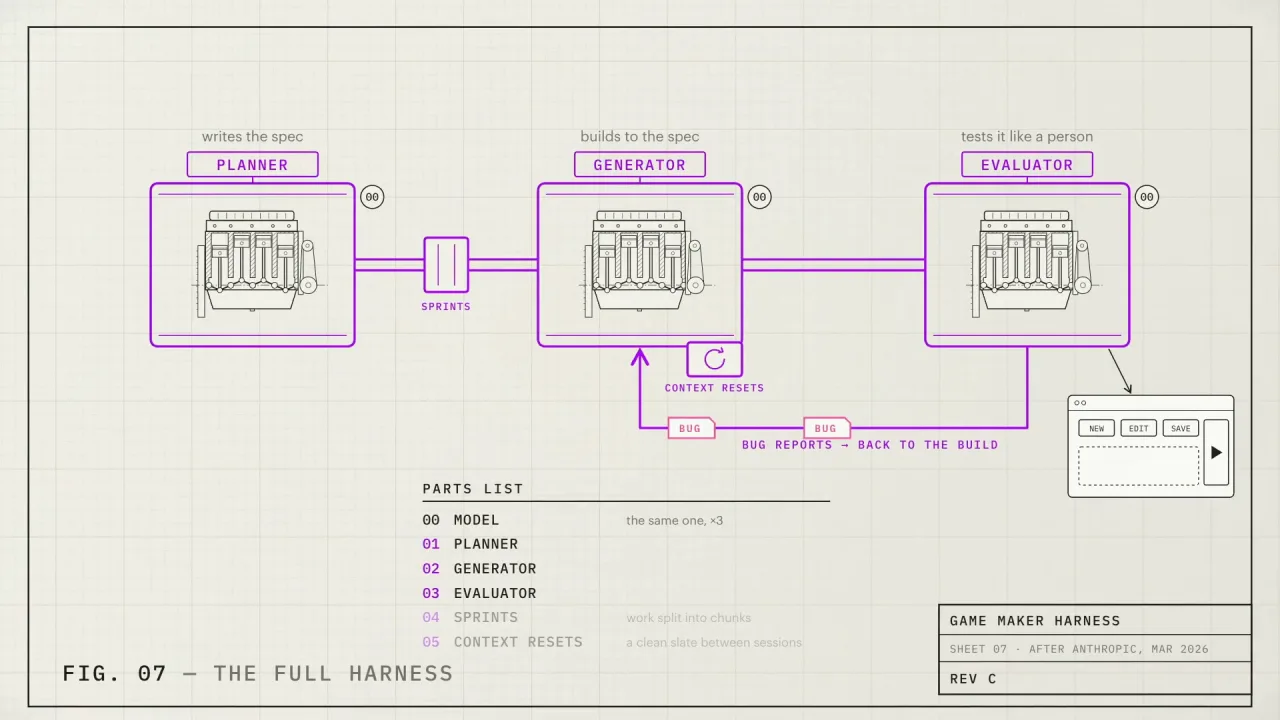Click the EDIT button in the mock window

(x=1139, y=428)
